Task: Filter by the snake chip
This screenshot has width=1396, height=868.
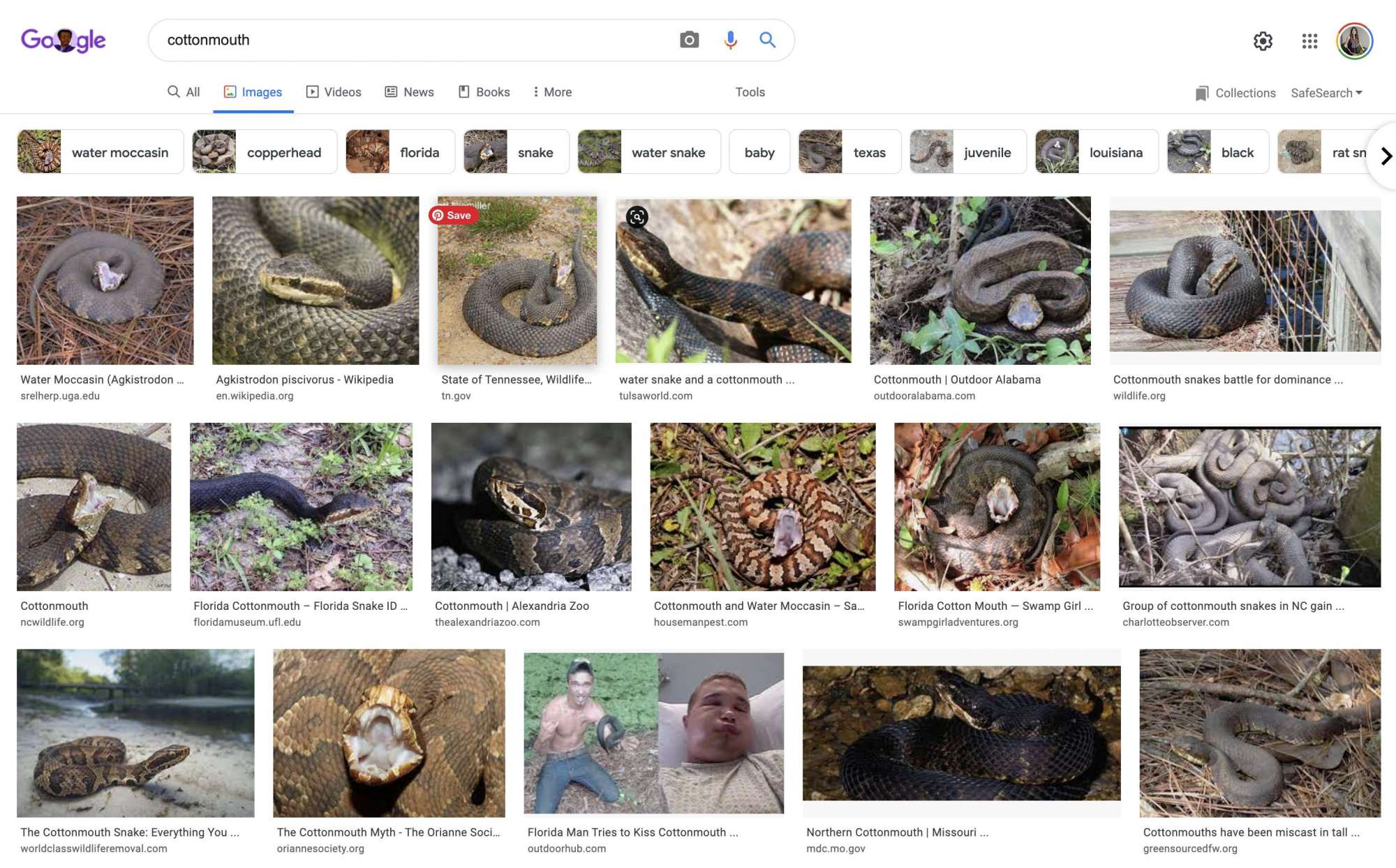Action: tap(516, 151)
